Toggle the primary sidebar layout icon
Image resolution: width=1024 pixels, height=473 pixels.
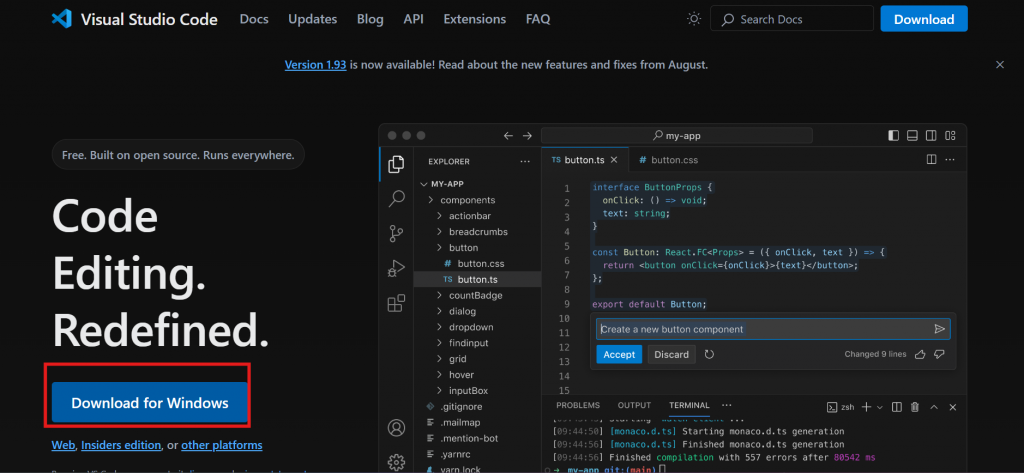pyautogui.click(x=893, y=135)
